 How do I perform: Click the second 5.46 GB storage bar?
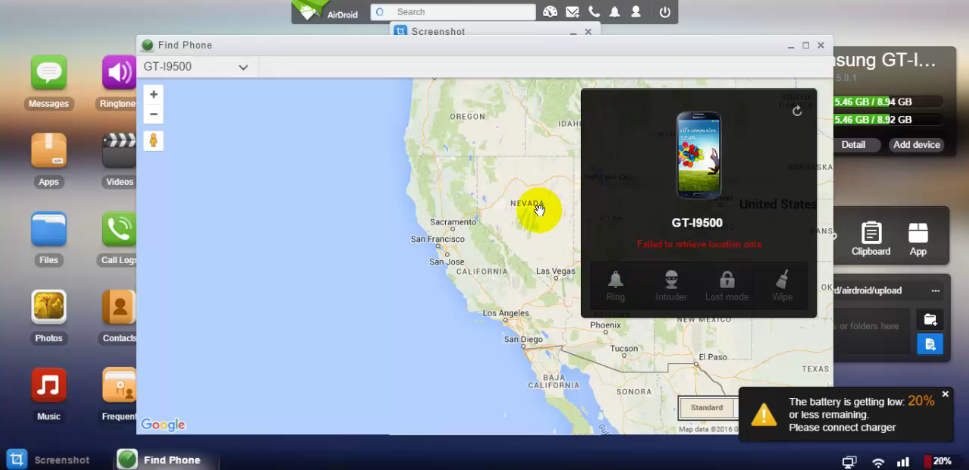(888, 120)
